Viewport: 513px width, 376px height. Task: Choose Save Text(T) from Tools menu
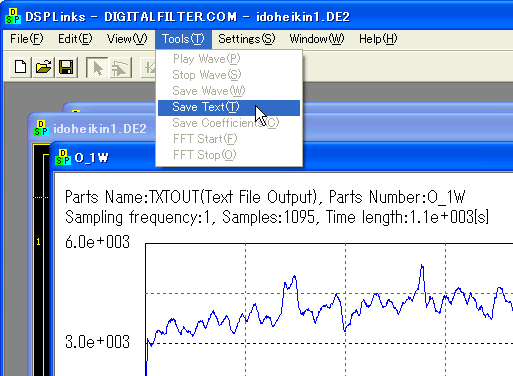click(229, 107)
